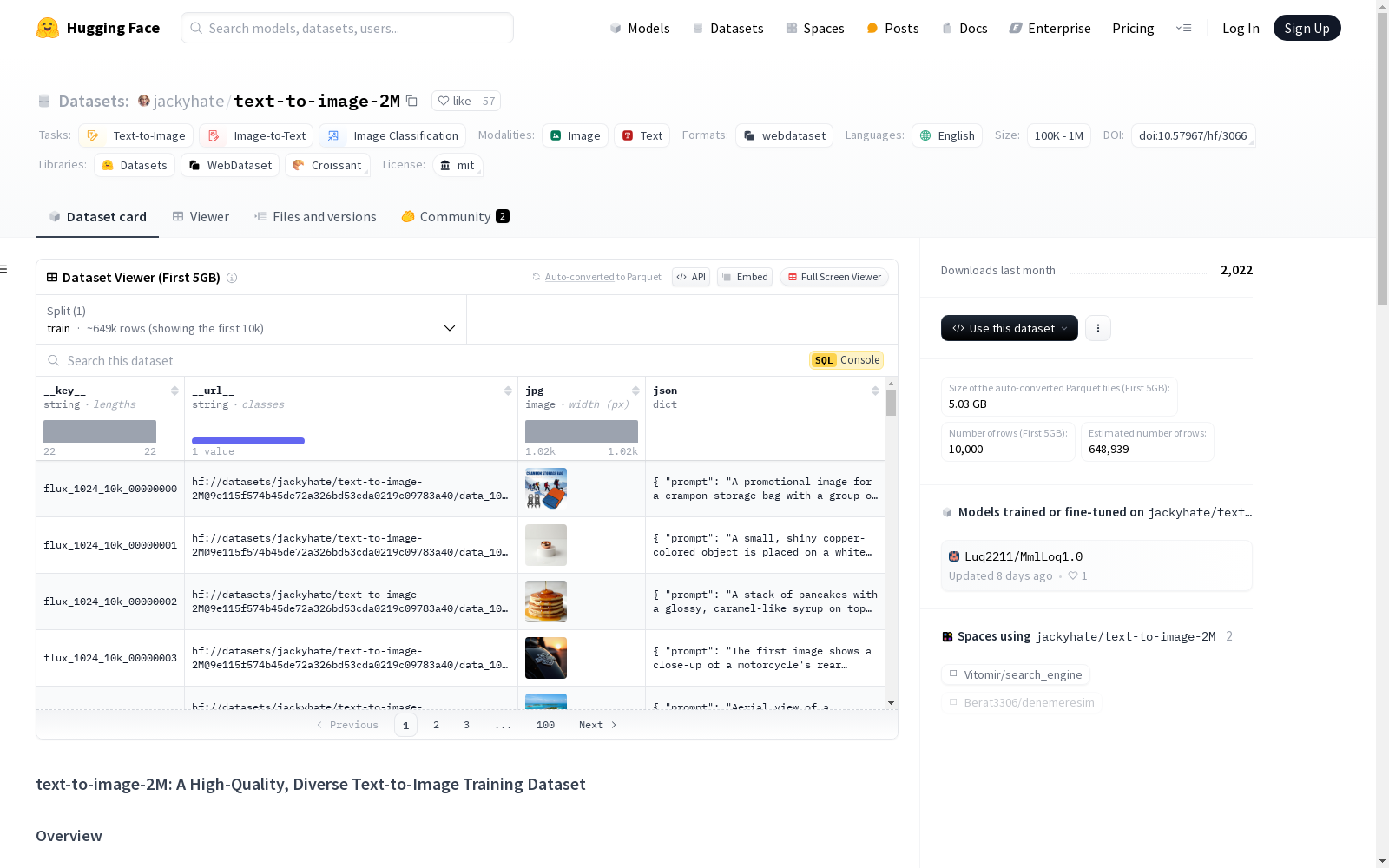
Task: Open the API button
Action: click(691, 277)
